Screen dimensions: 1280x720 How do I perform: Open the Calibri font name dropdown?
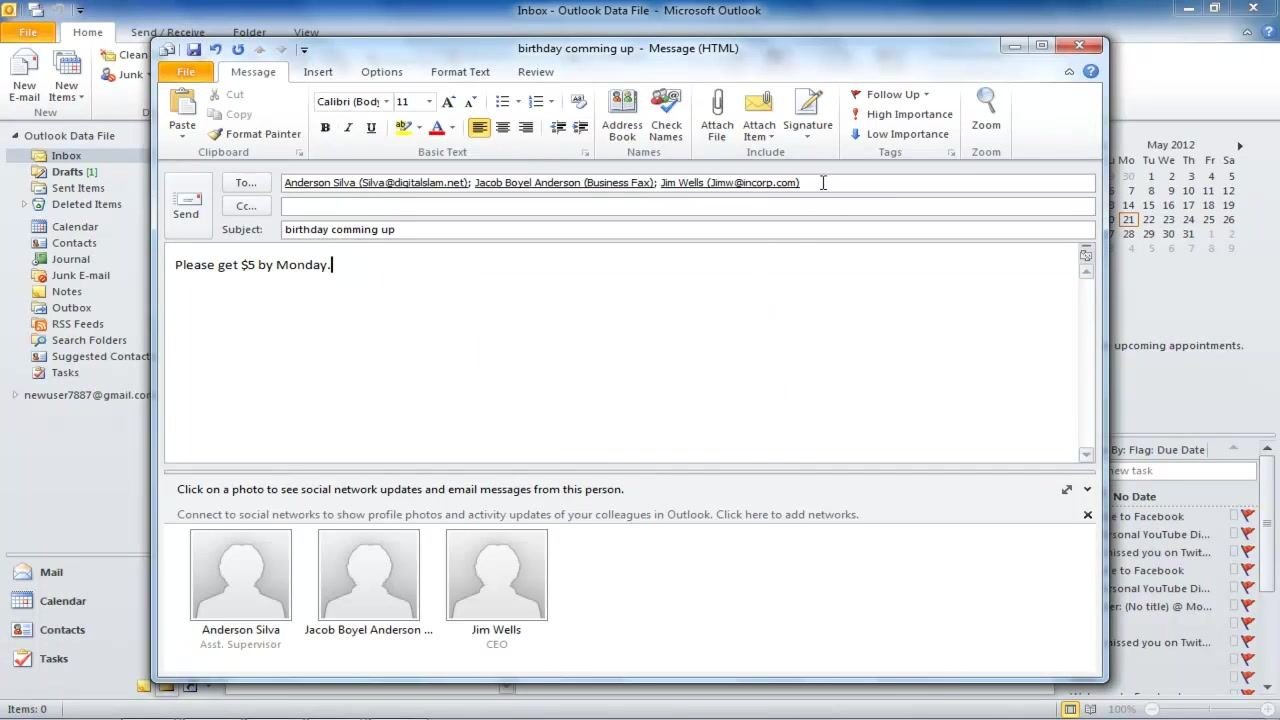pyautogui.click(x=386, y=102)
